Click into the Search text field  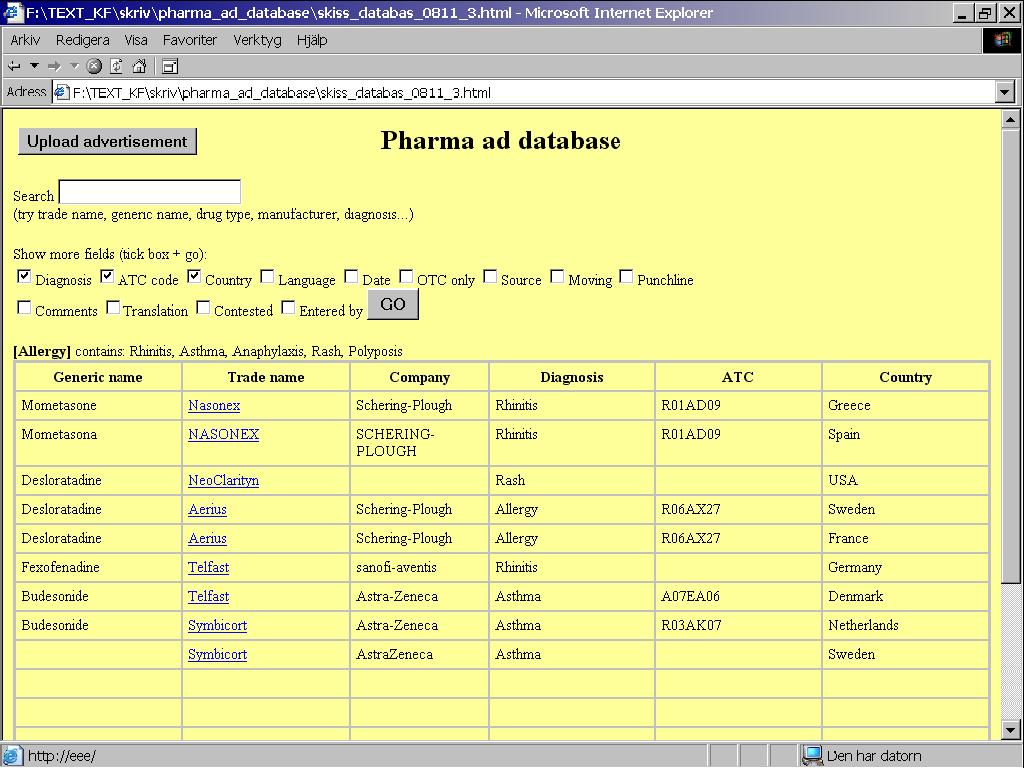click(x=150, y=192)
